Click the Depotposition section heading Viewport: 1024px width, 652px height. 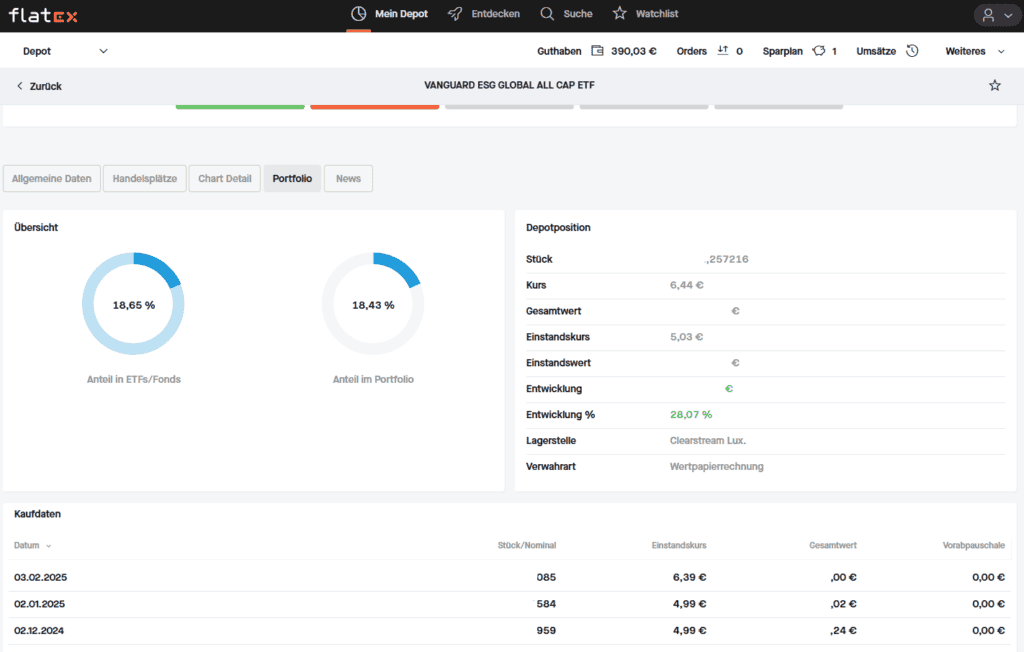coord(558,227)
